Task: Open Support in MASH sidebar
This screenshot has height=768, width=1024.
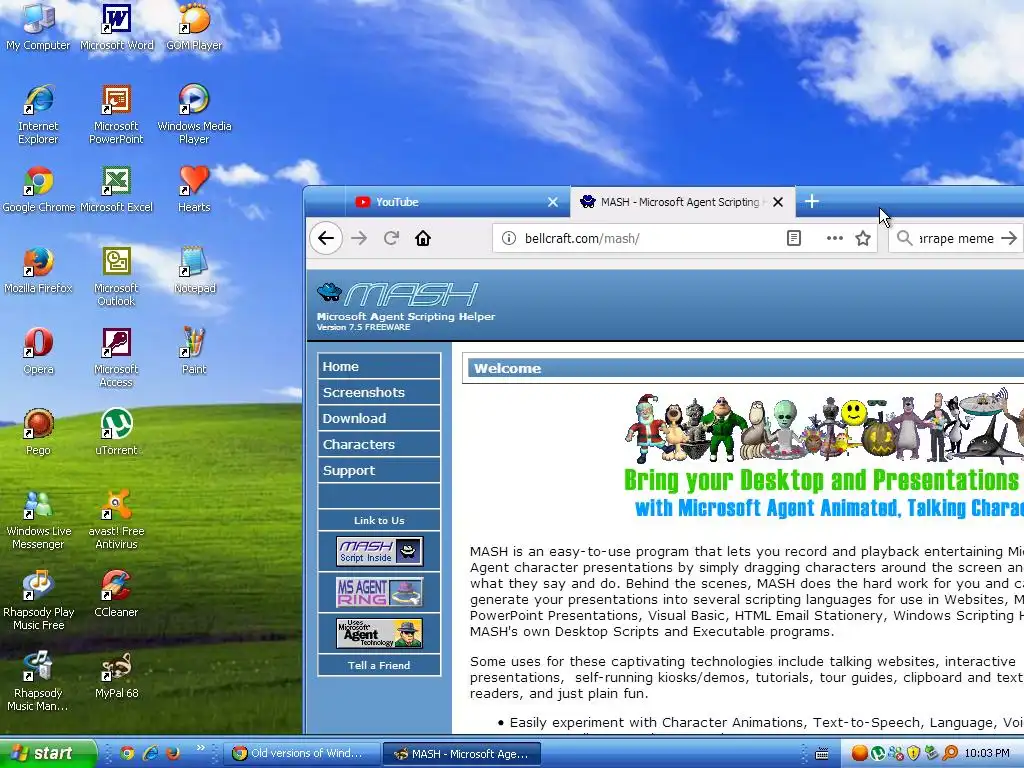Action: tap(379, 471)
